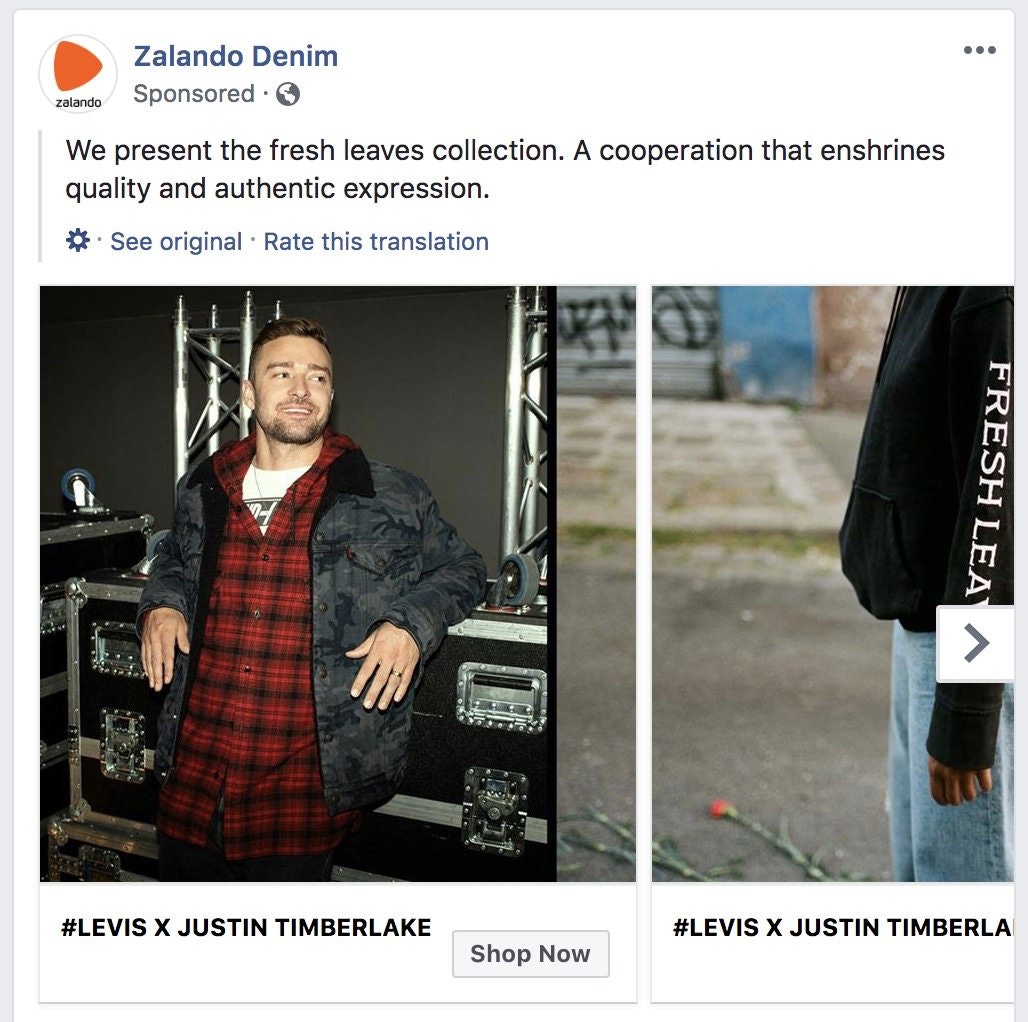Click the Shop Now button
This screenshot has width=1028, height=1022.
530,953
